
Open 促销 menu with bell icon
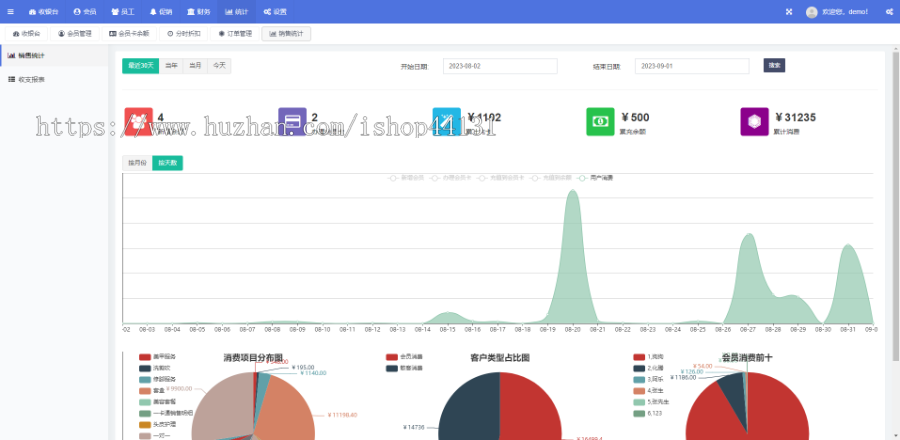[161, 11]
